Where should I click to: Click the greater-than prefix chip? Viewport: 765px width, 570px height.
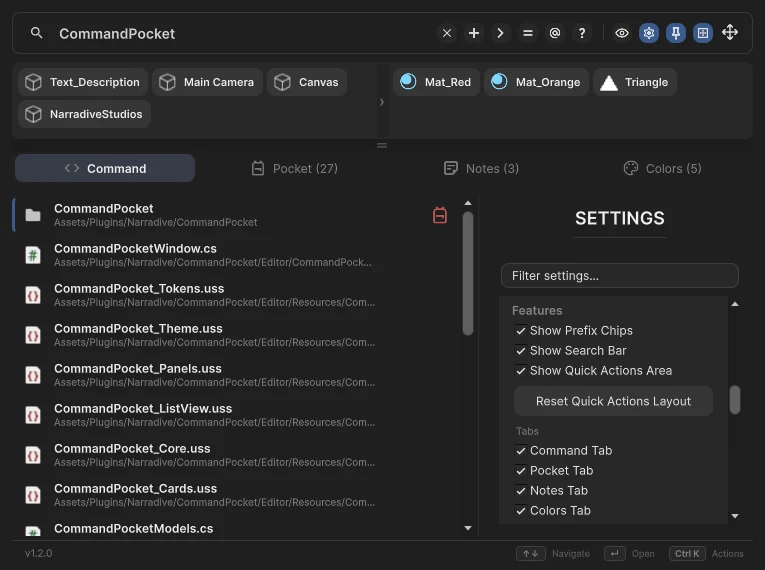[x=501, y=33]
